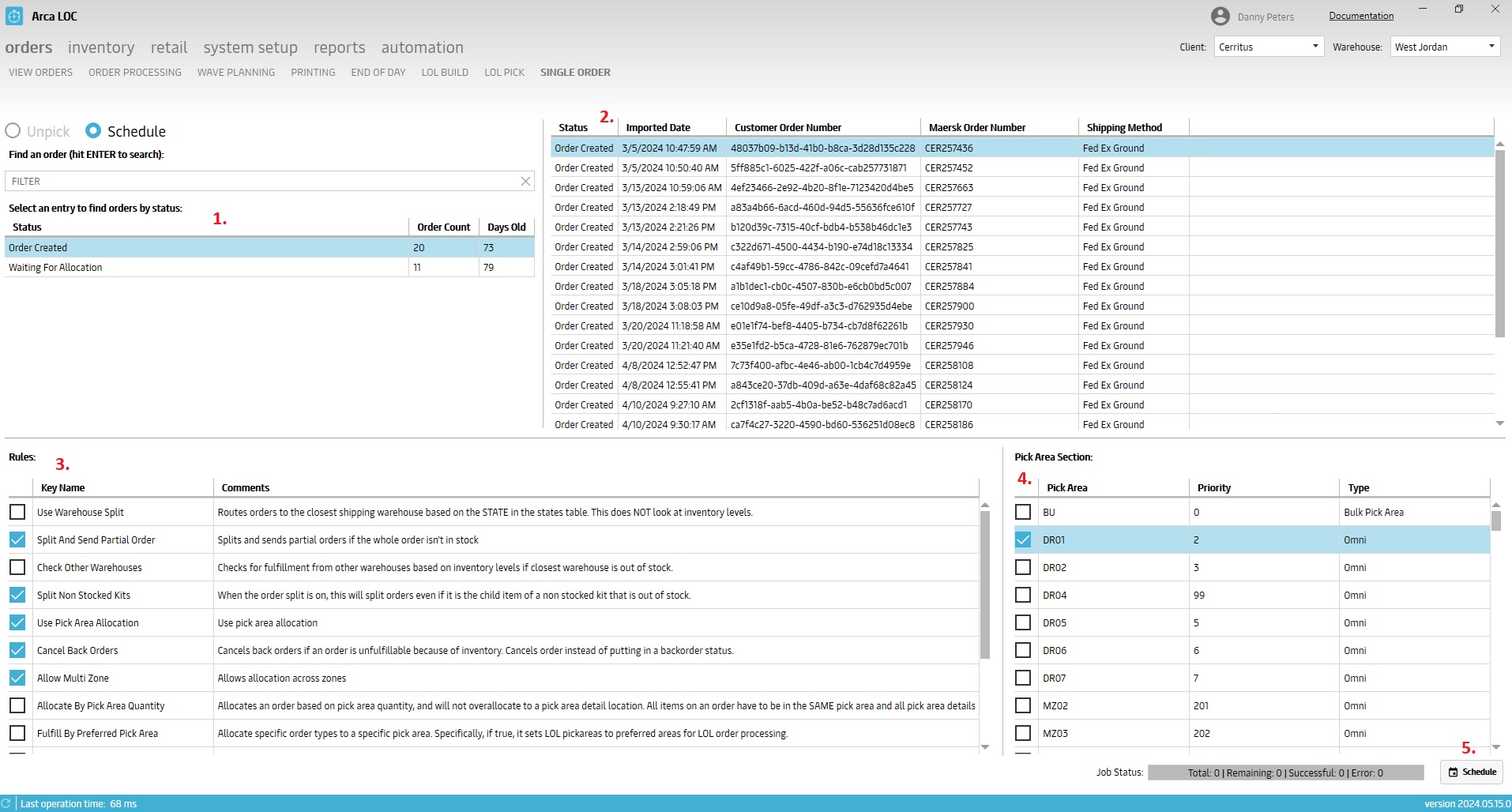Click the Job Status progress bar
This screenshot has height=812, width=1512.
click(1285, 773)
